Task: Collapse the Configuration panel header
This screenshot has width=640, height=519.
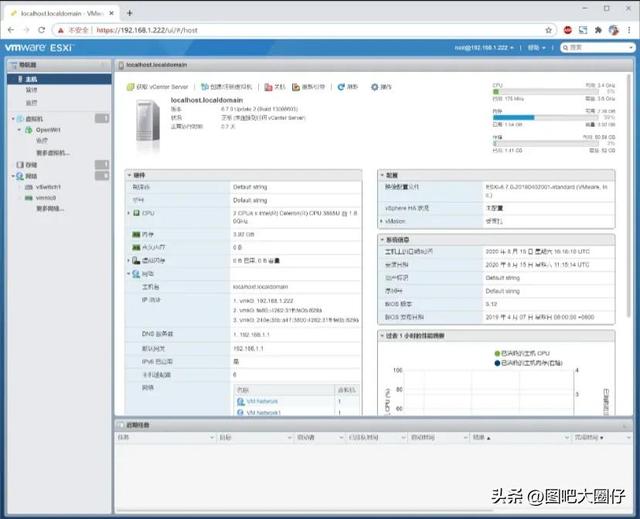Action: [382, 175]
